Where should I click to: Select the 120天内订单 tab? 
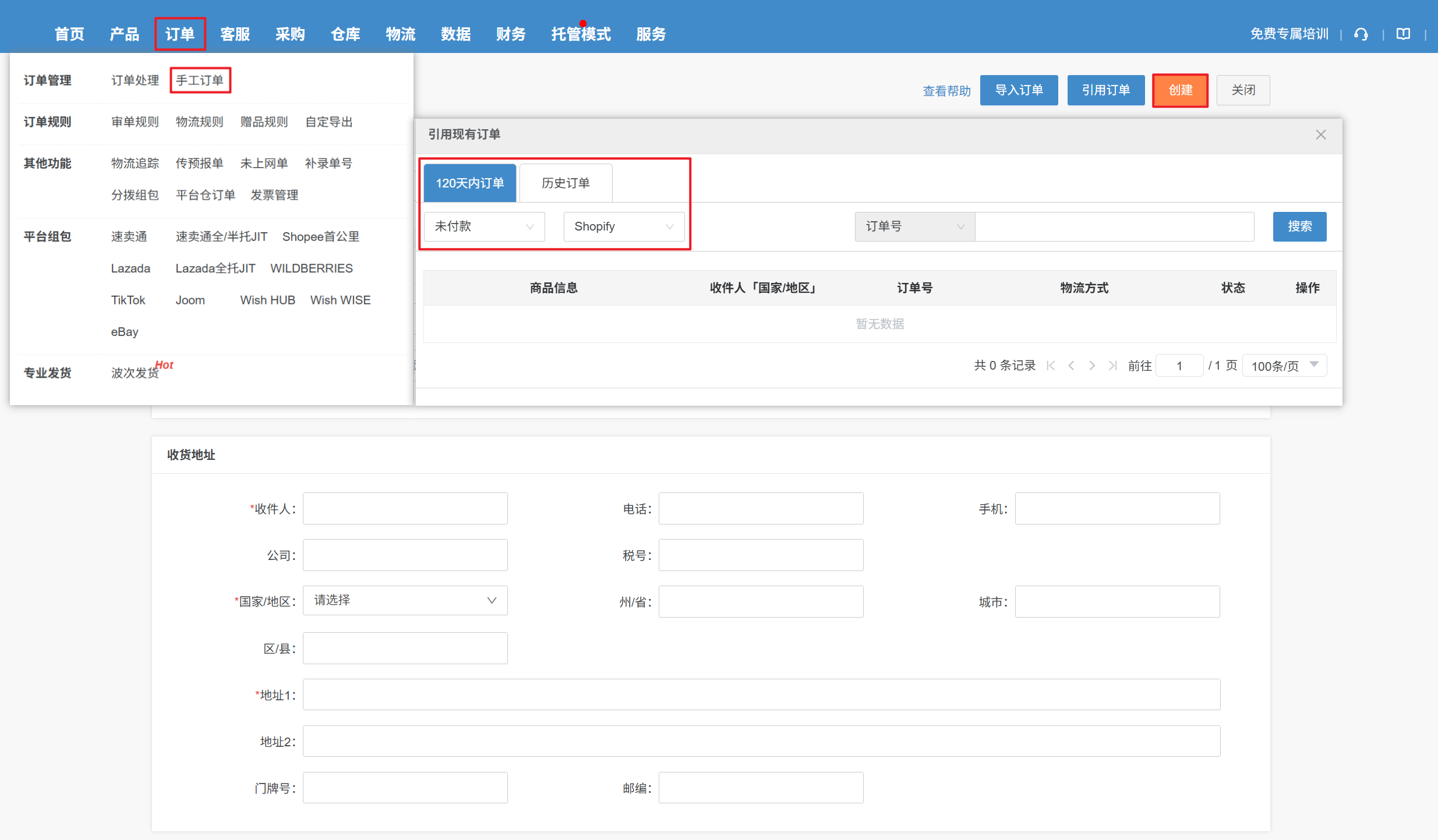pyautogui.click(x=469, y=183)
